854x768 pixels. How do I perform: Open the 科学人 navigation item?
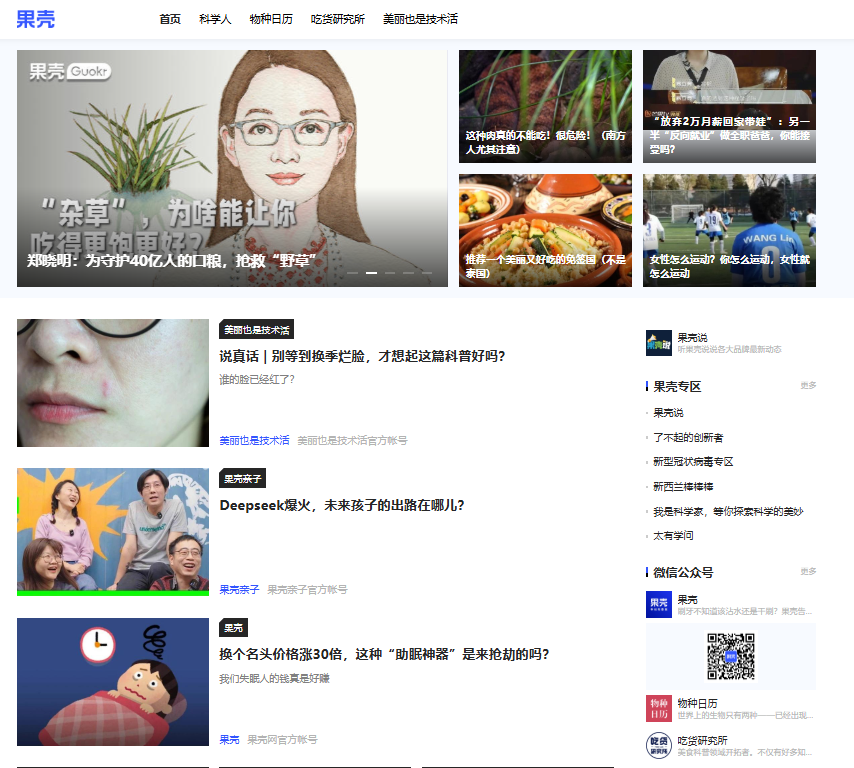(215, 19)
